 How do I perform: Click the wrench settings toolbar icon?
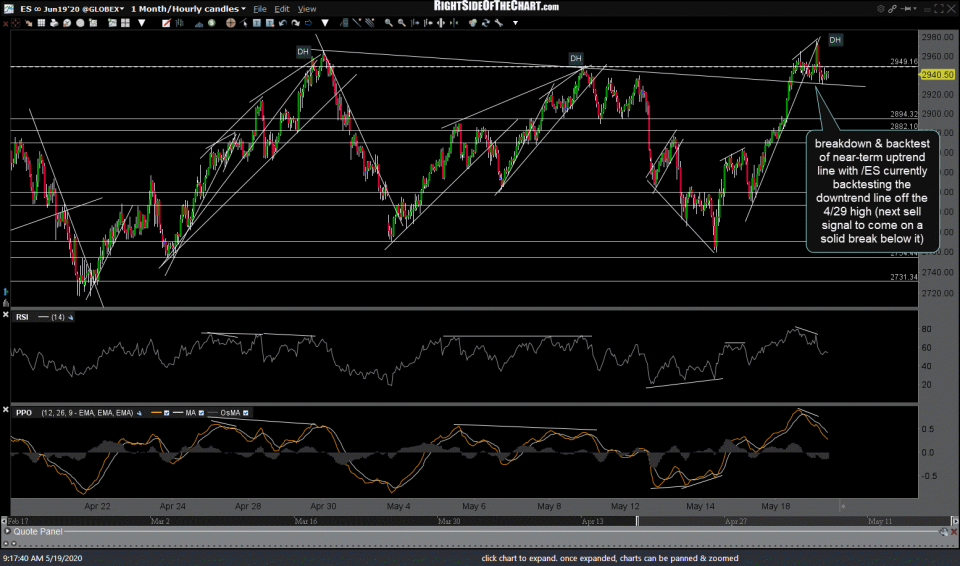[x=498, y=23]
